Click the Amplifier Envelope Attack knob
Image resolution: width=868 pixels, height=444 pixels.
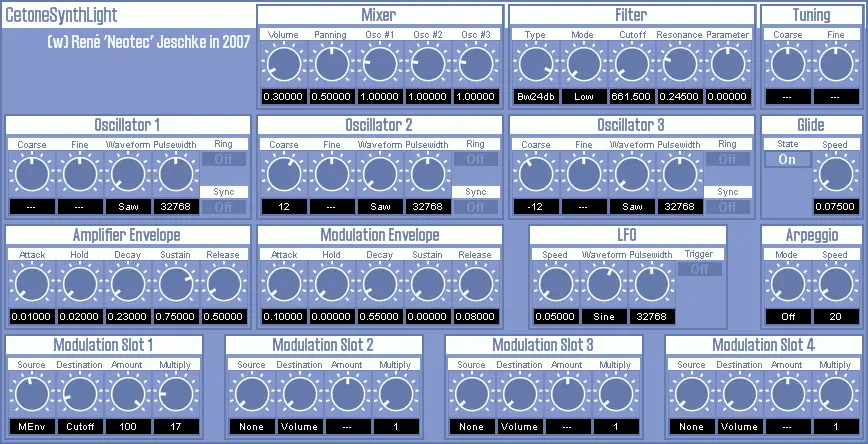32,285
